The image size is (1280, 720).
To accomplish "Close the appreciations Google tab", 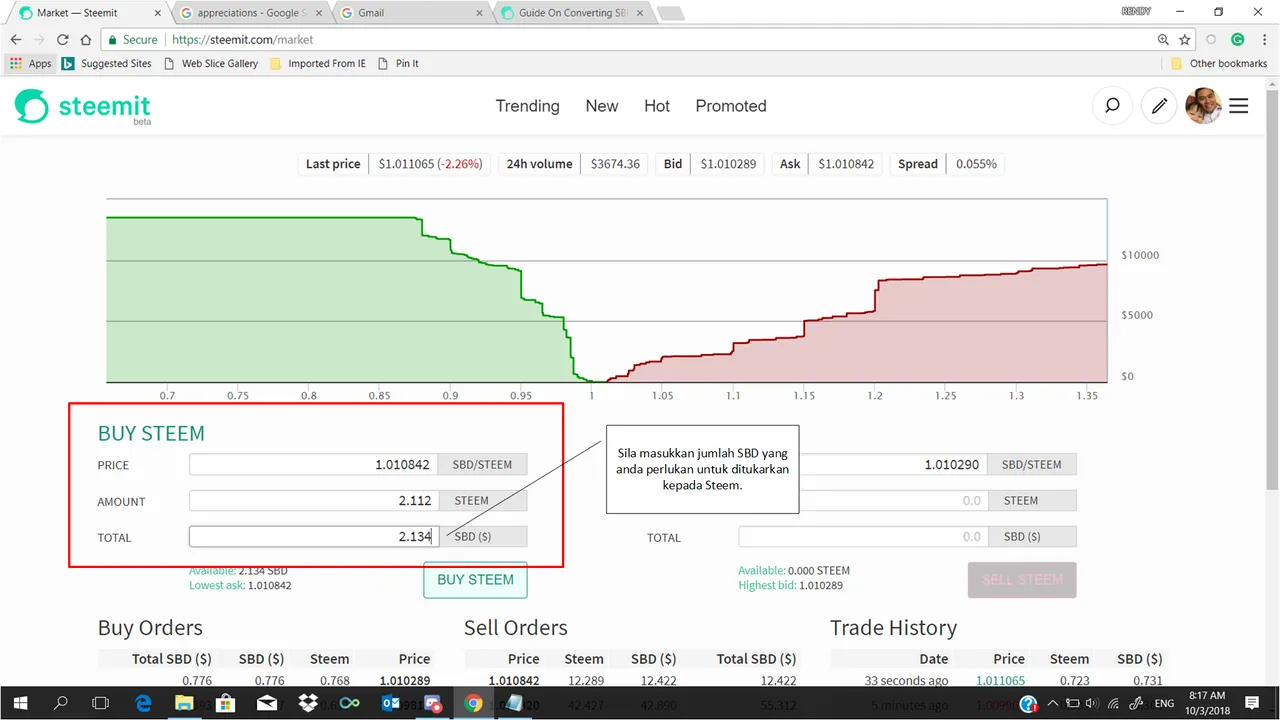I will [x=318, y=13].
